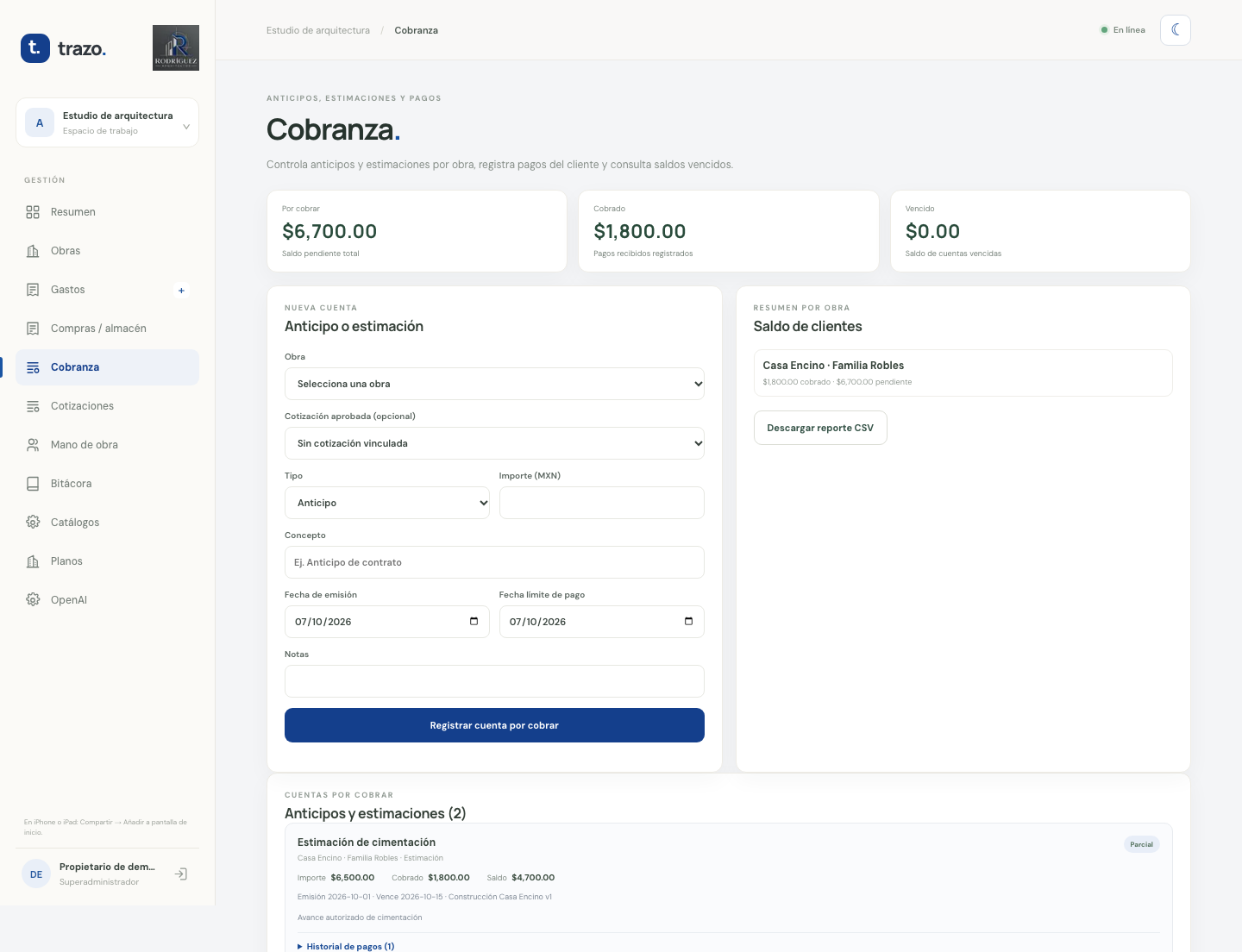Click the Catálogos gear icon
The image size is (1242, 952).
[33, 523]
